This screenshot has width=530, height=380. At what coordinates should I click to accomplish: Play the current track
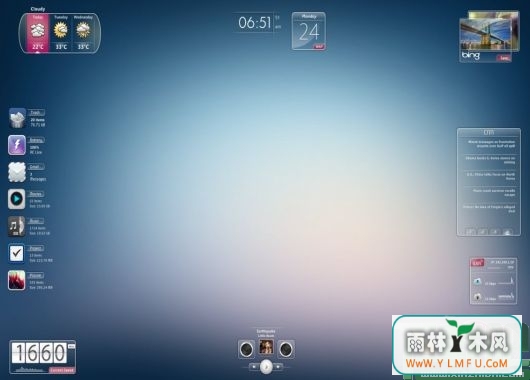pyautogui.click(x=266, y=367)
